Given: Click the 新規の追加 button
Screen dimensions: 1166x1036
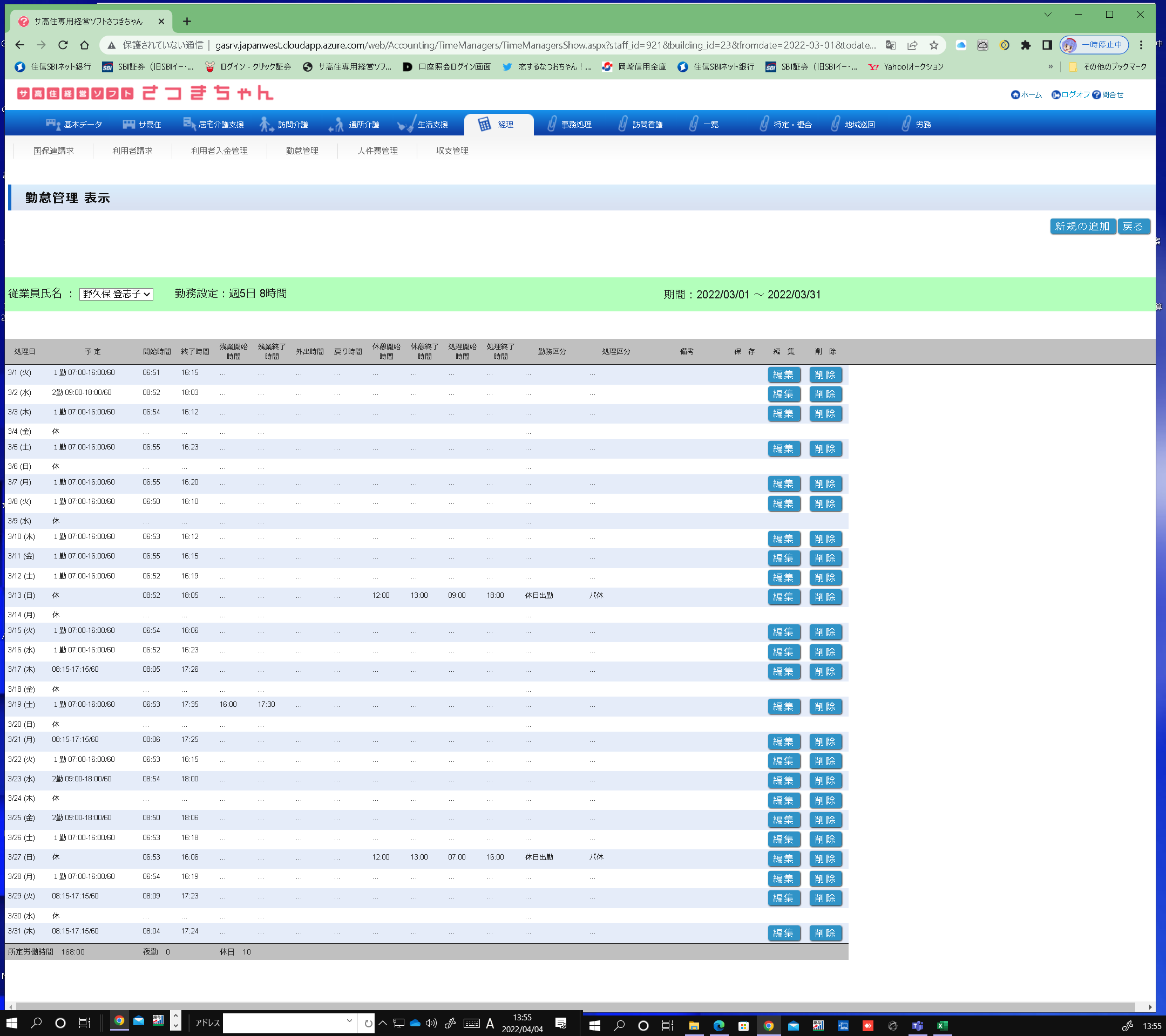Looking at the screenshot, I should (x=1082, y=227).
